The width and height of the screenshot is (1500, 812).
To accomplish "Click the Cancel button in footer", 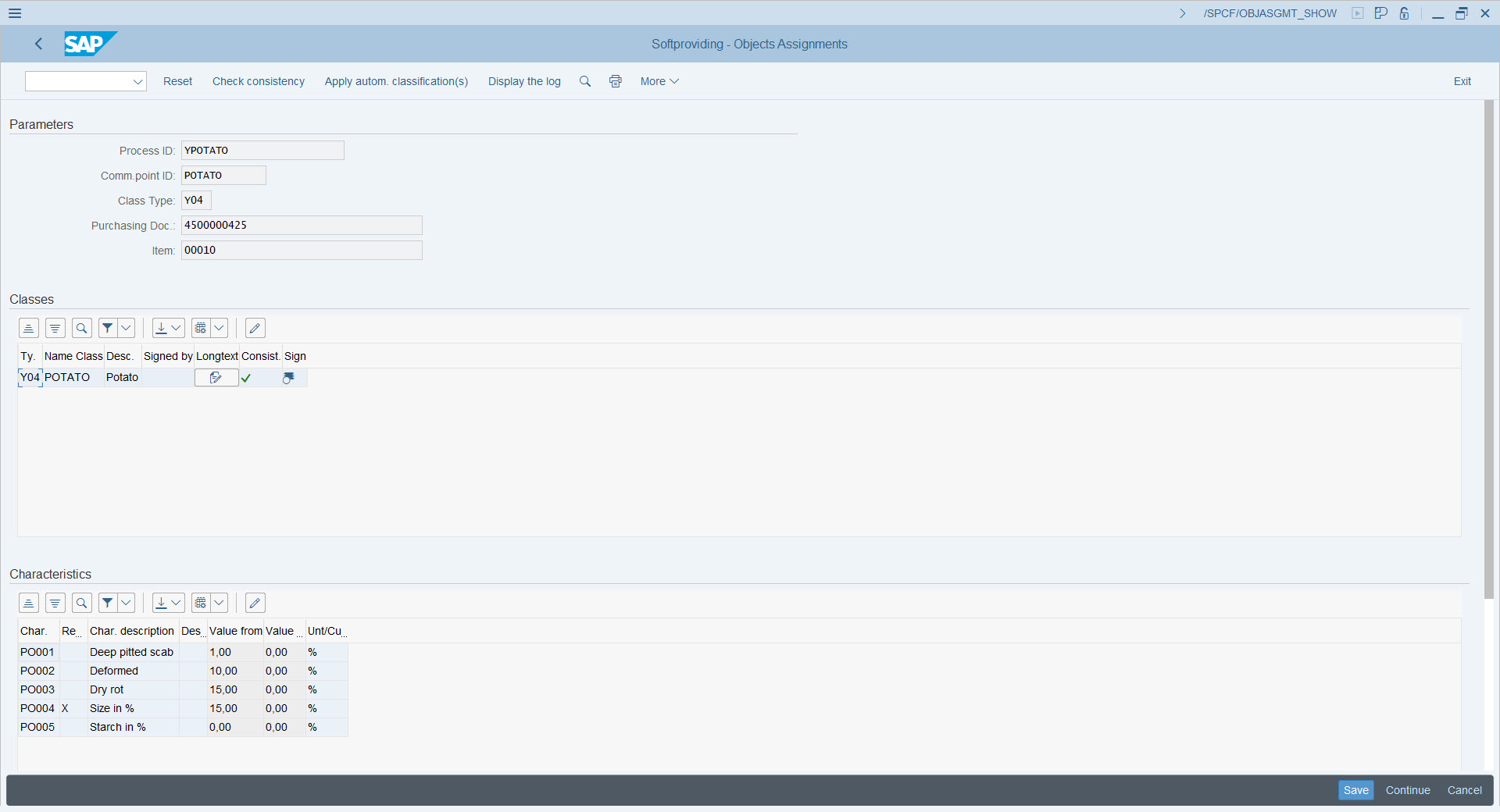I will tap(1464, 790).
